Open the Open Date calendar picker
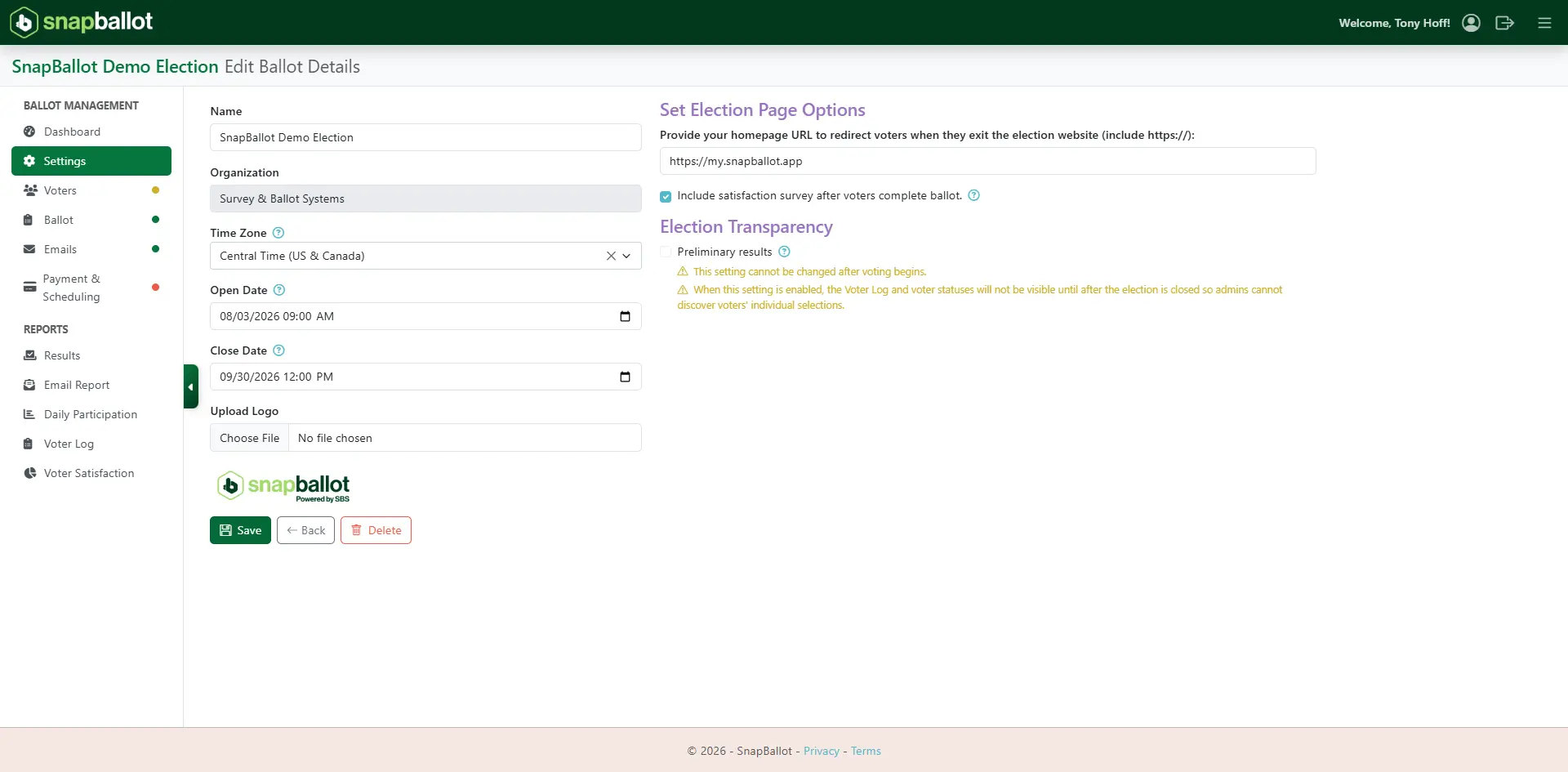 625,316
